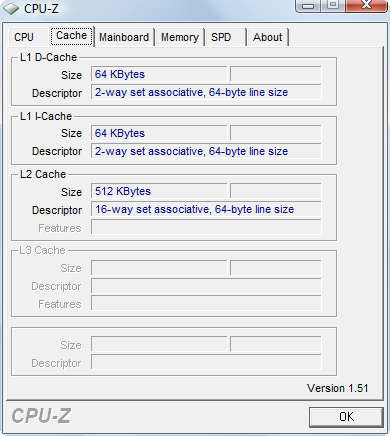Open the Mainboard tab

(124, 37)
